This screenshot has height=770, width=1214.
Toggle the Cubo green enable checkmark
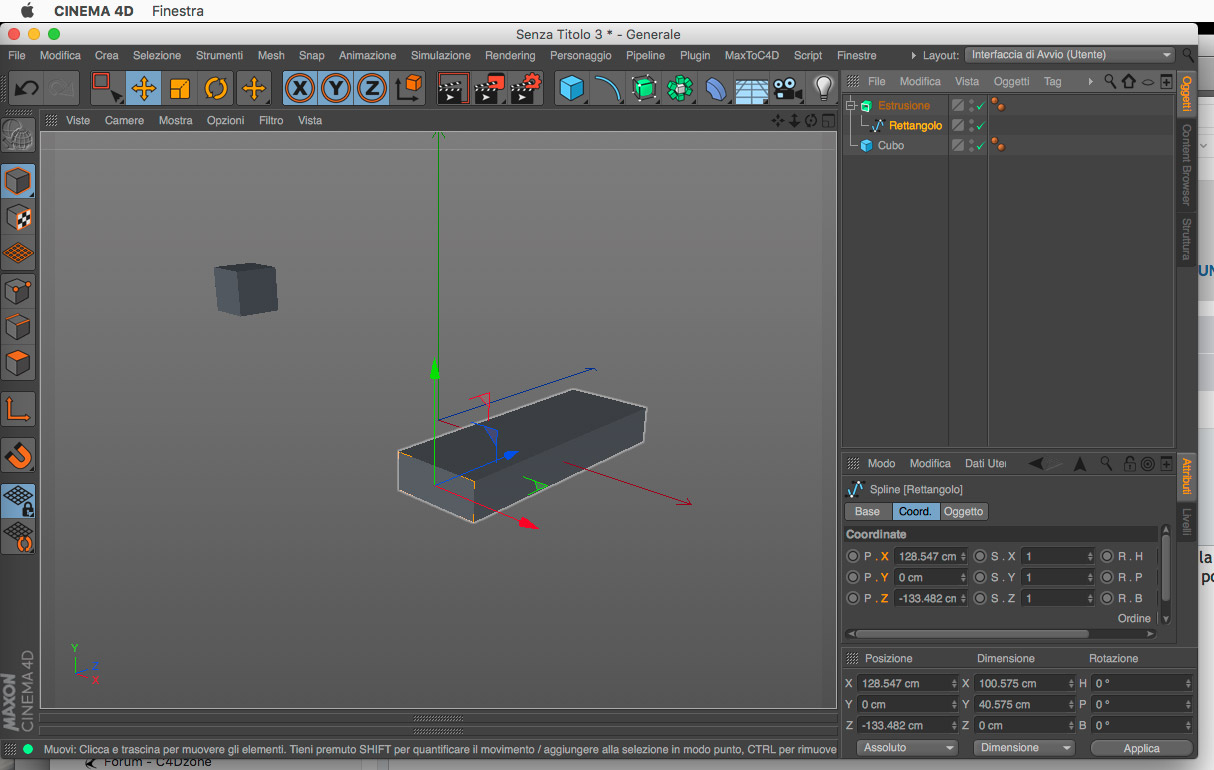[981, 145]
